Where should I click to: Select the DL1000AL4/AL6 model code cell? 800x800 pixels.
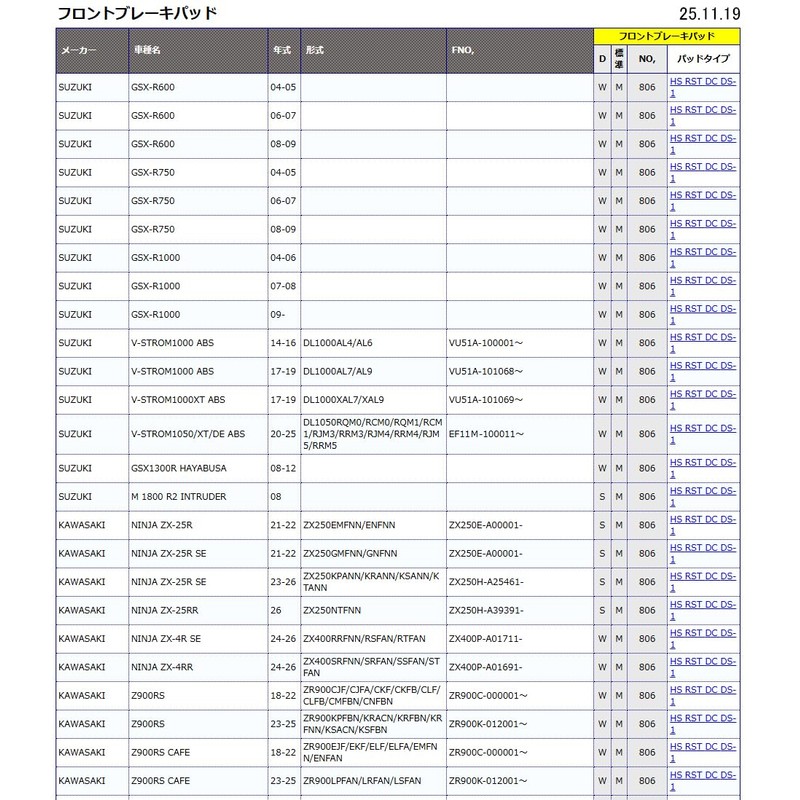[373, 343]
